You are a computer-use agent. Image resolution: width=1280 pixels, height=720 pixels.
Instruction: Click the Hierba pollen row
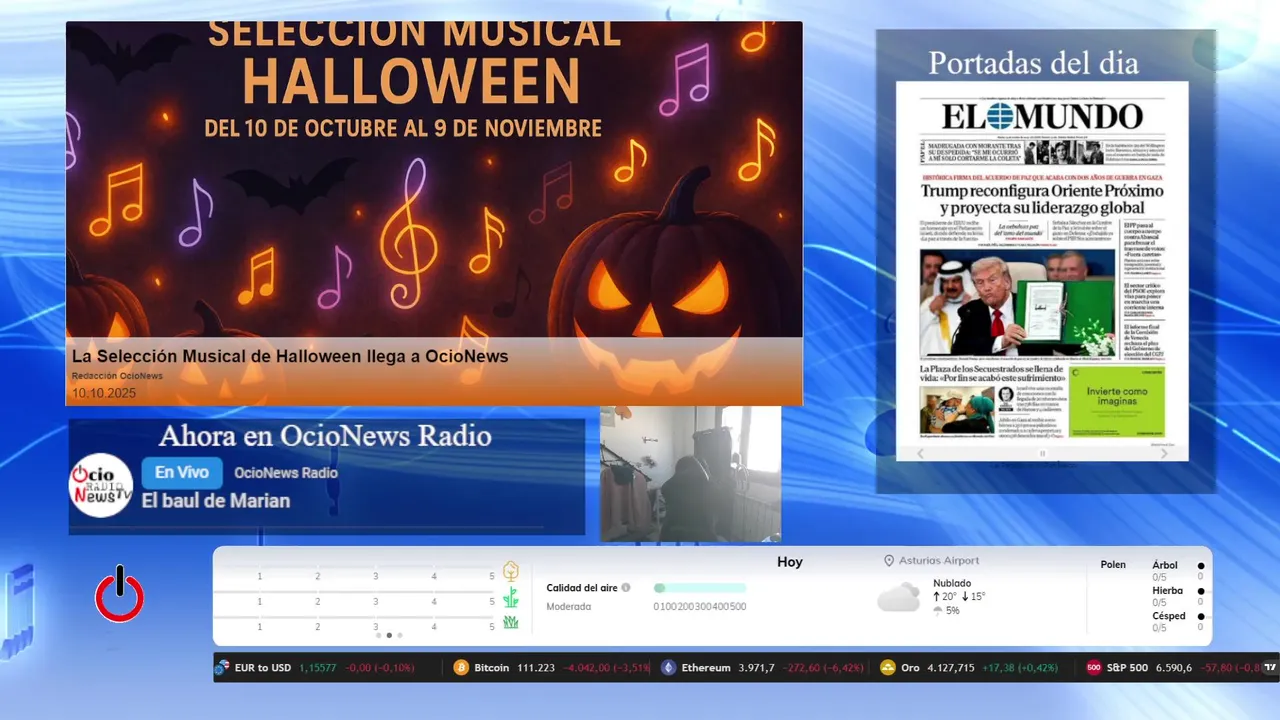click(x=1178, y=596)
